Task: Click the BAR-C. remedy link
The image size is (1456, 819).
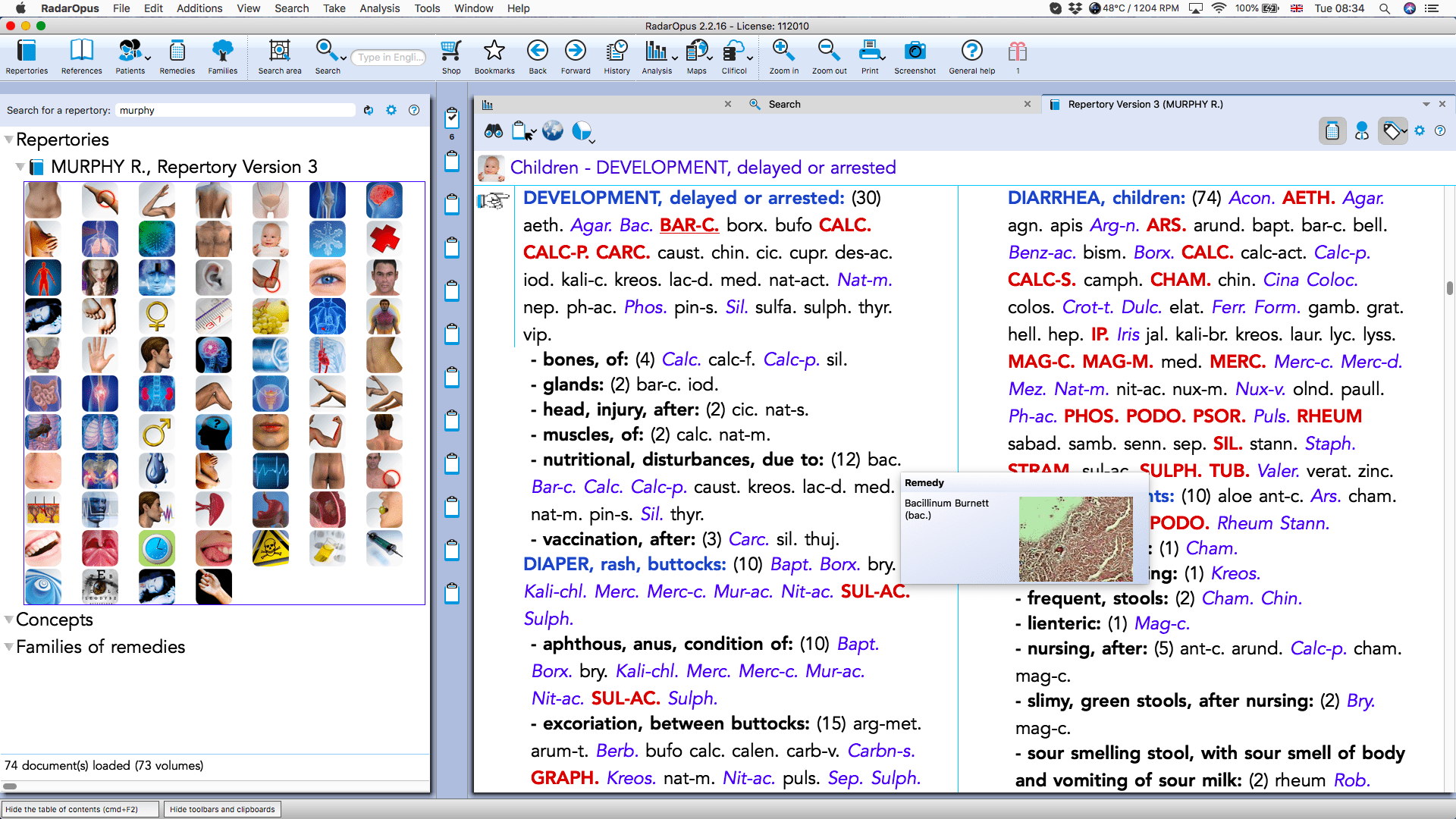Action: (x=689, y=225)
